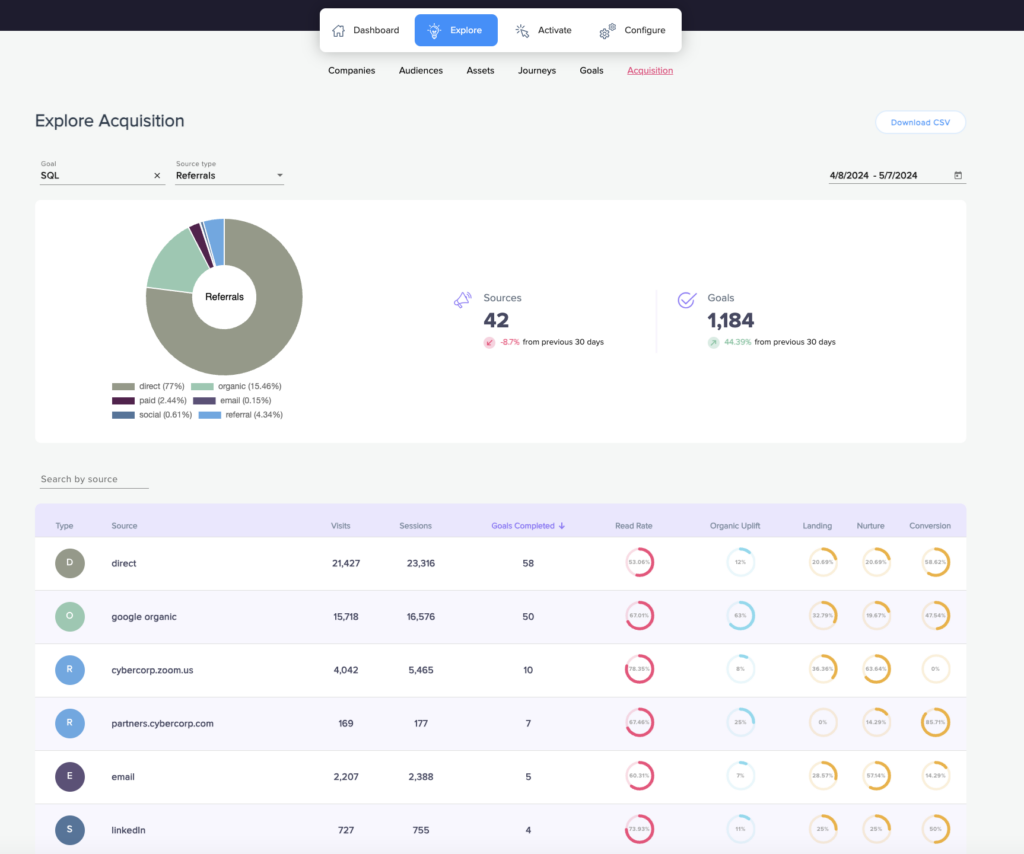Switch to the Companies tab

pos(351,71)
